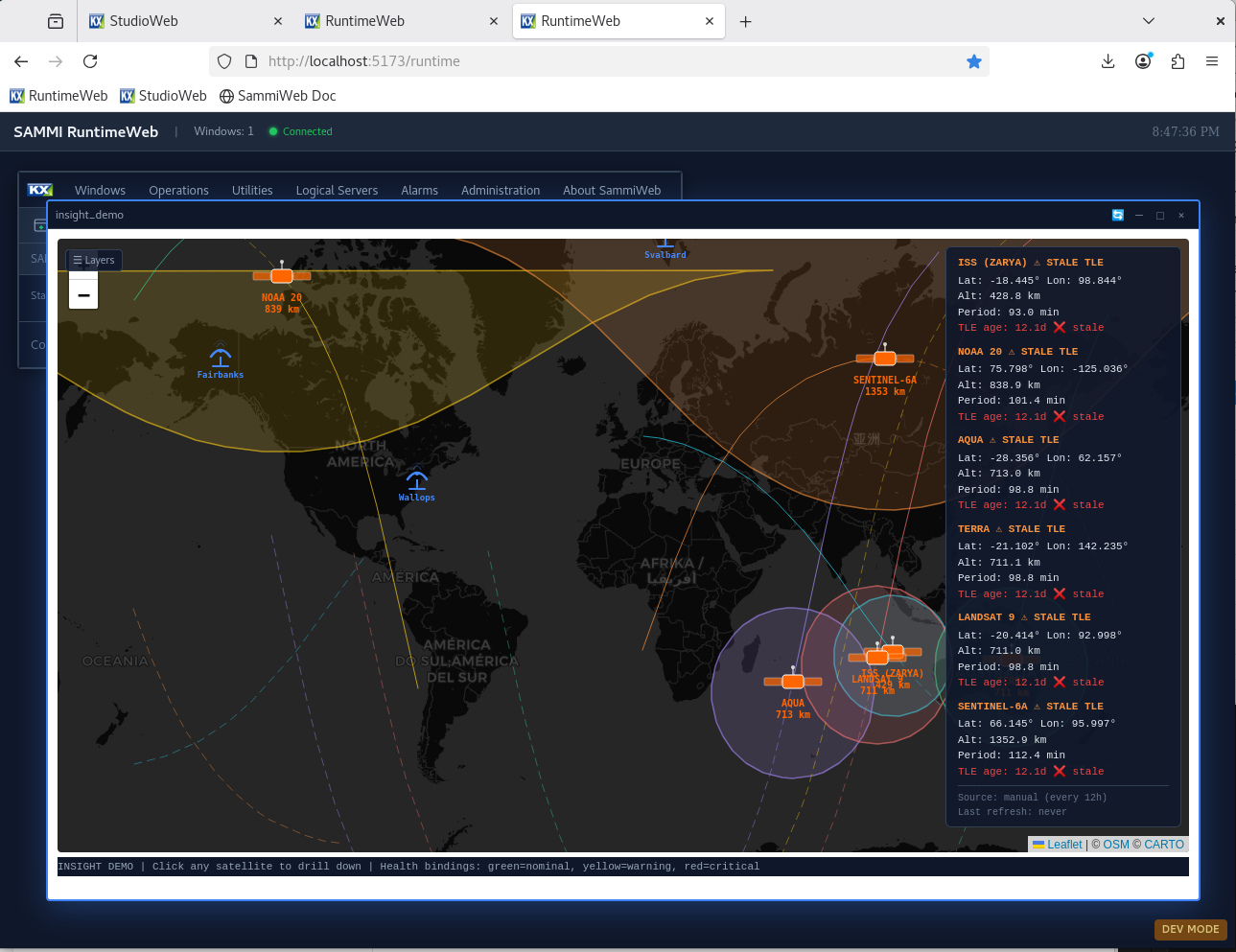Click the NOAA 20 STALE TLE heading
The height and width of the screenshot is (952, 1236).
(1018, 351)
